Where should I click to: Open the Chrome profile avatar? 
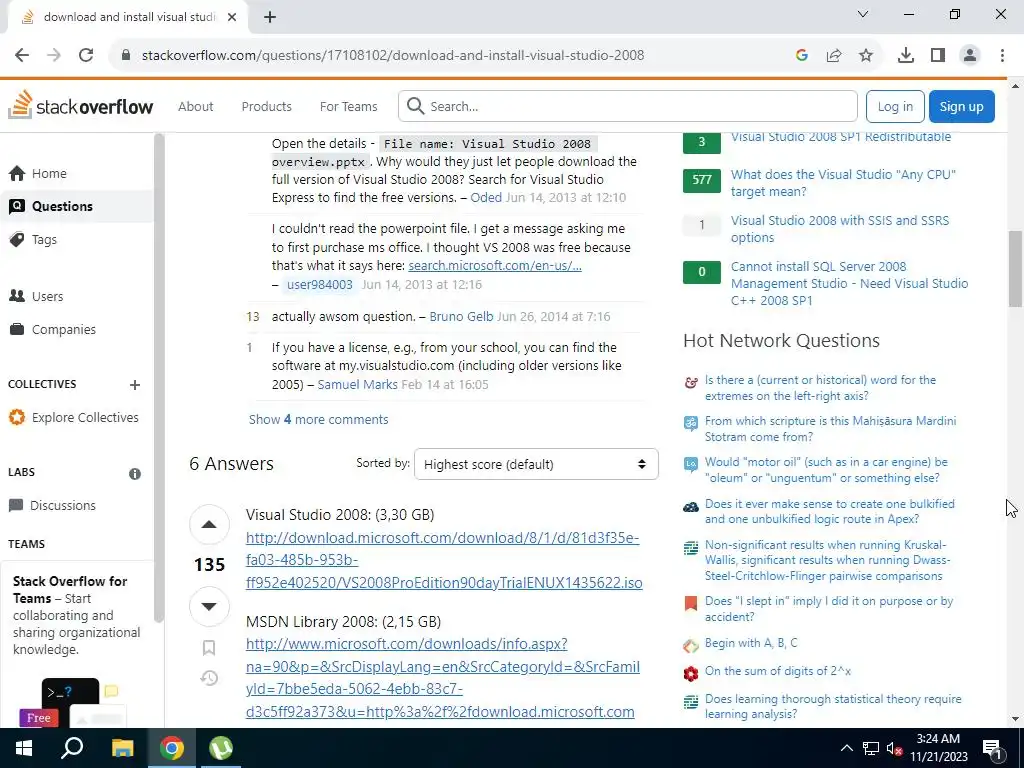pos(970,55)
